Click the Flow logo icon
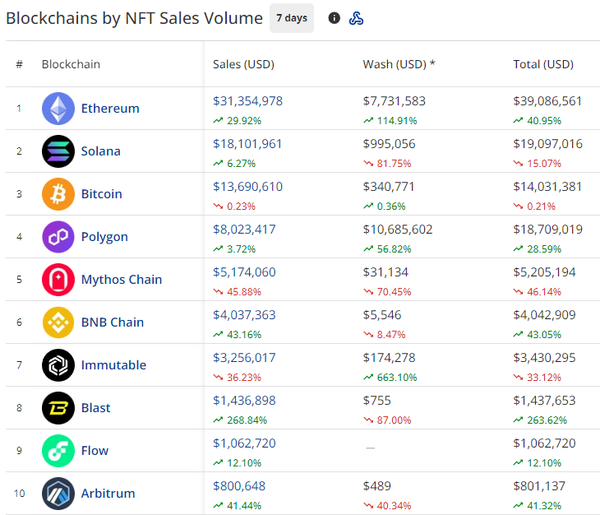Screen dimensions: 600x515 tap(58, 451)
